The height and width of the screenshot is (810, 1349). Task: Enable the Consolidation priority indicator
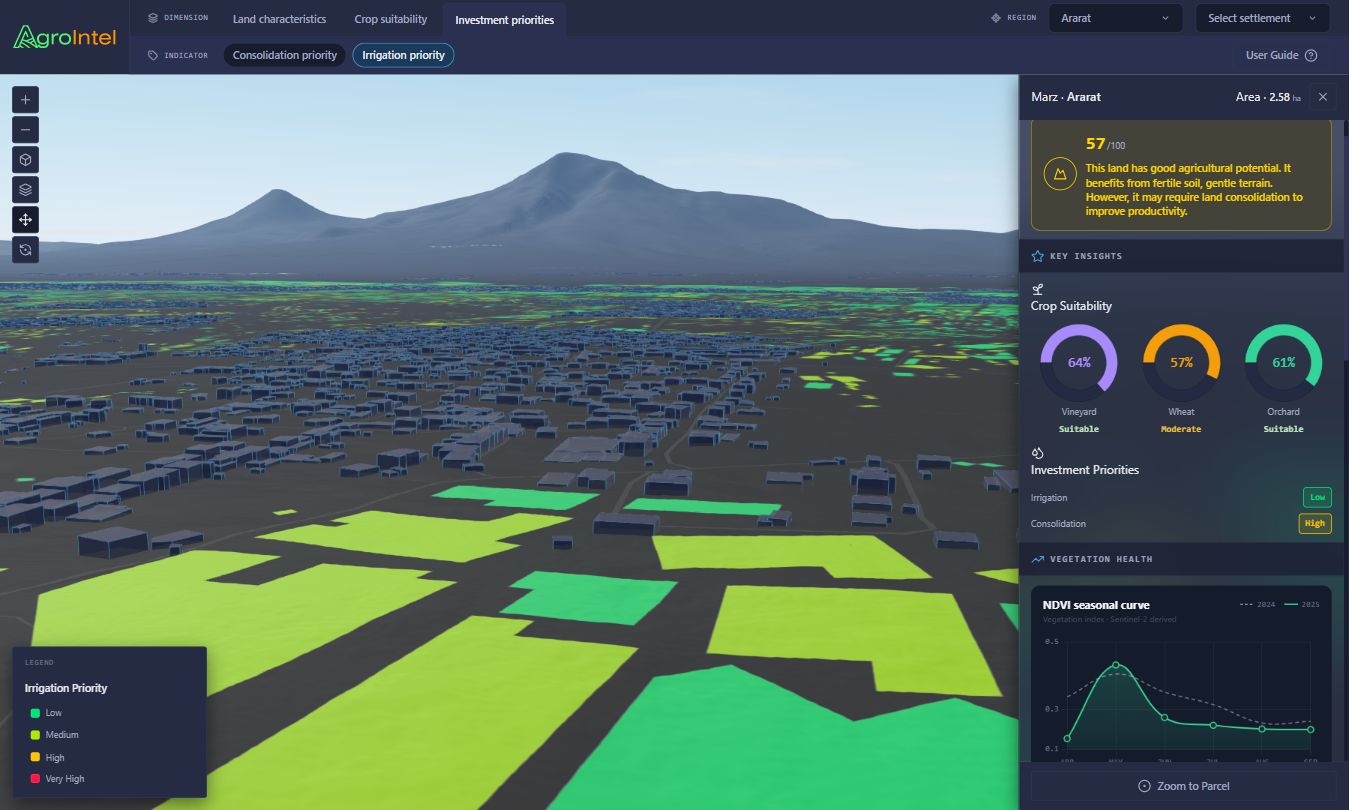(x=285, y=55)
